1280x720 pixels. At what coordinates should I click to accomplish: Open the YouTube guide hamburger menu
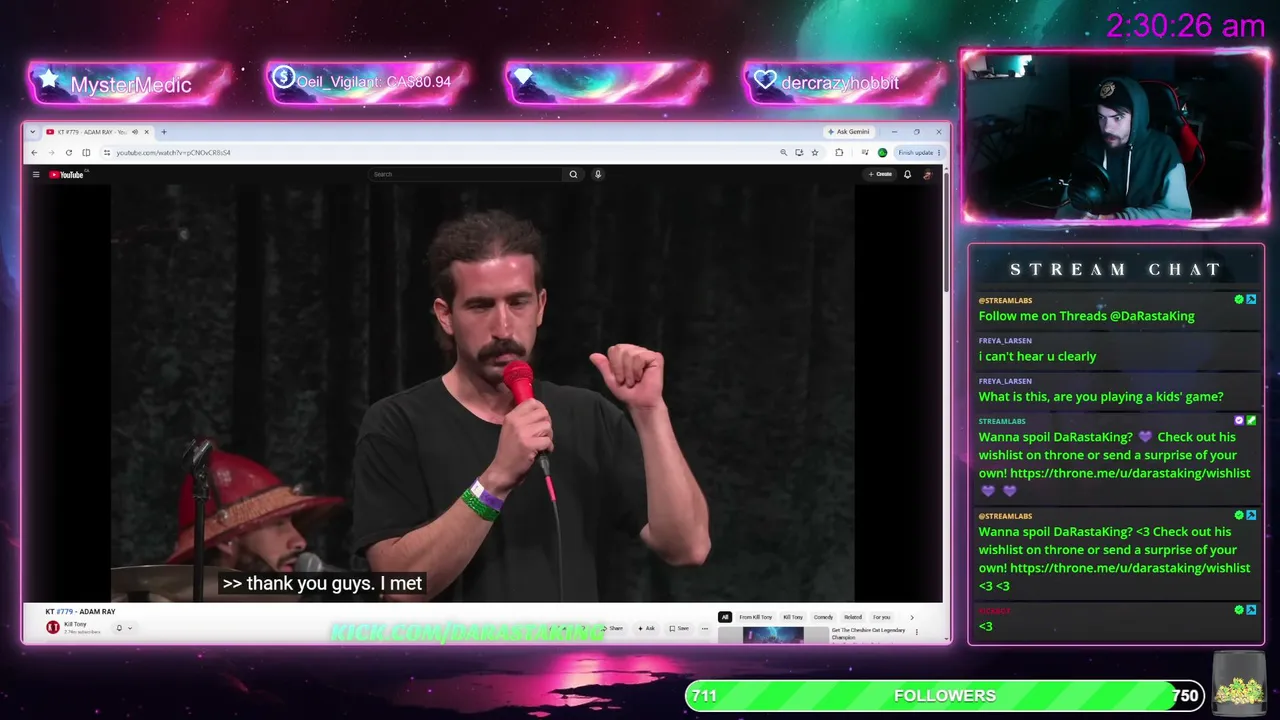click(36, 175)
